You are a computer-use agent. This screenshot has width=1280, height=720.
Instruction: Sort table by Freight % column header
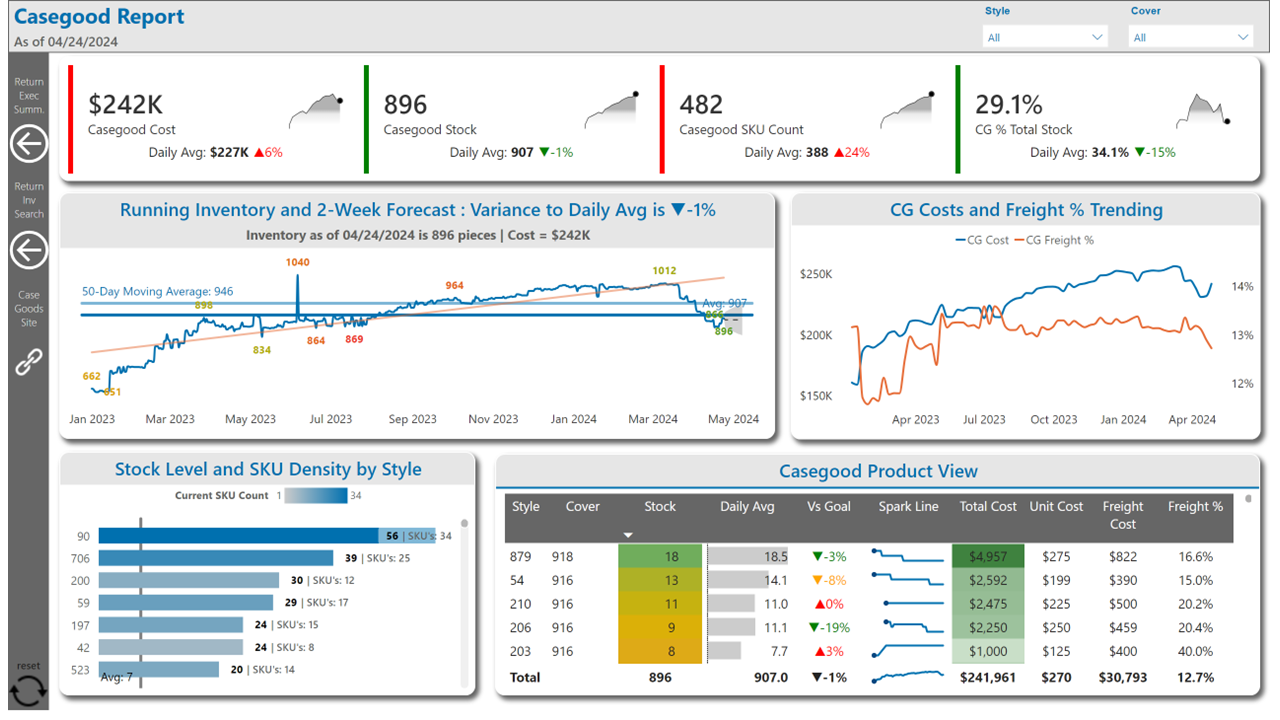1195,507
